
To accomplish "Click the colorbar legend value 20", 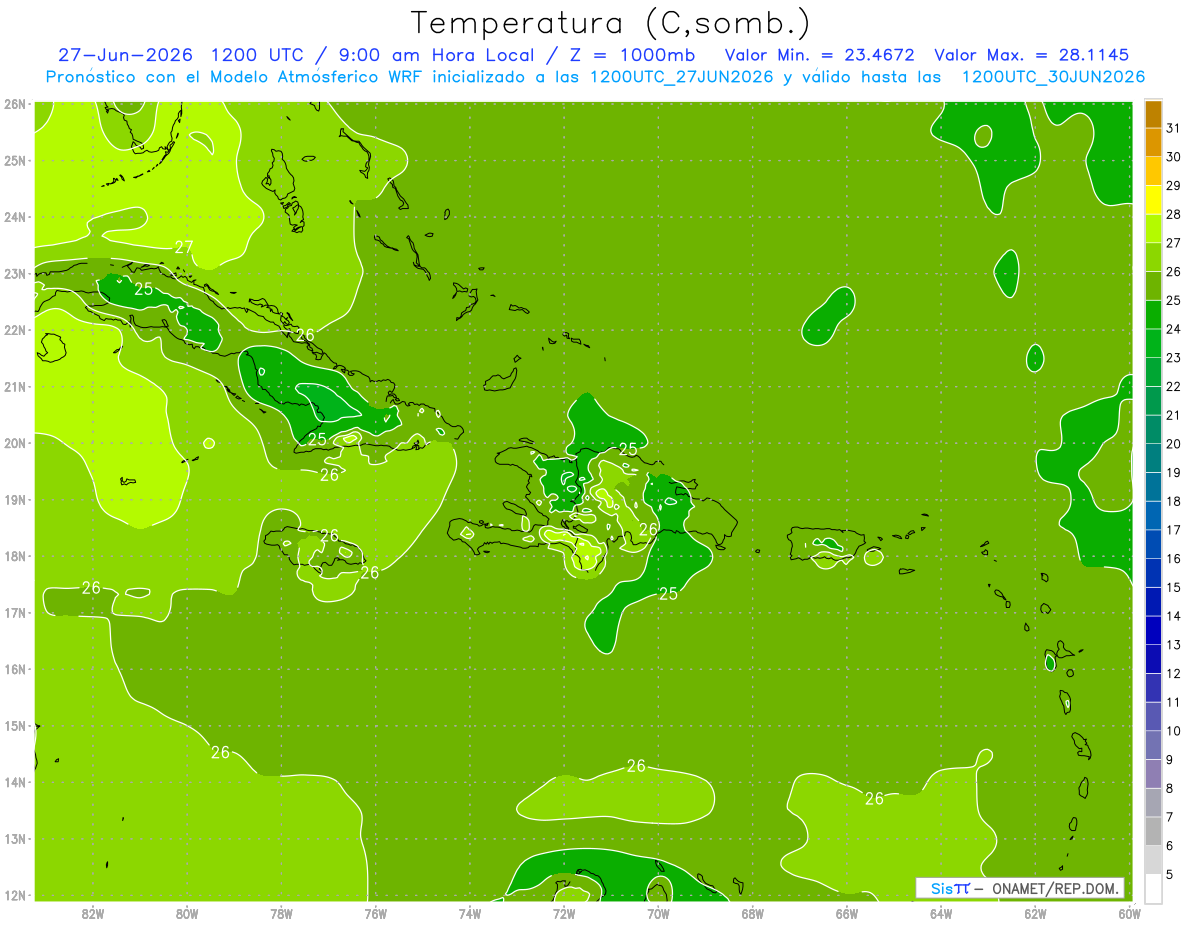I will 1173,444.
